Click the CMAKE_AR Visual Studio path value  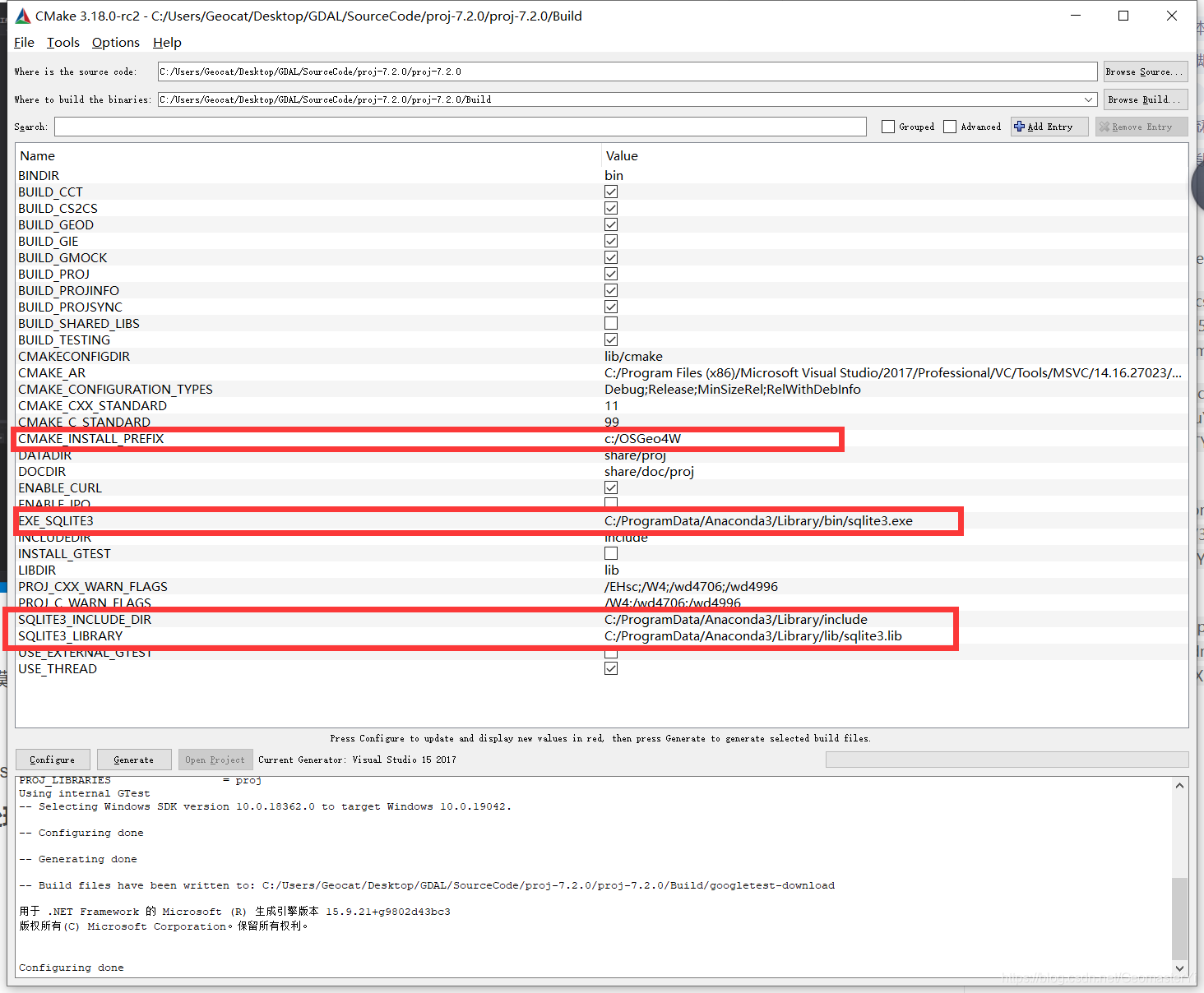(893, 372)
